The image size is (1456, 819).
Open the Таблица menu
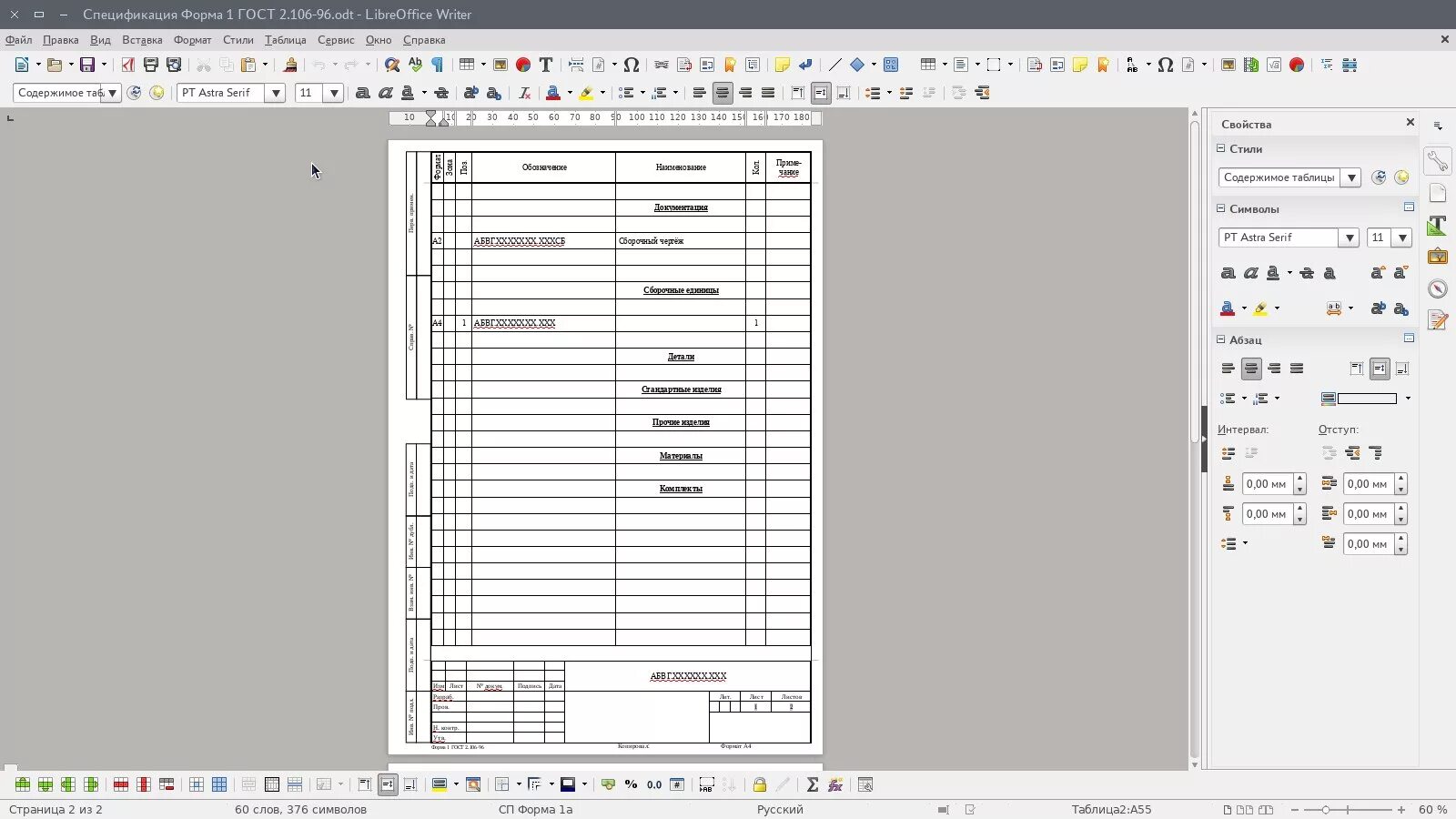point(285,40)
